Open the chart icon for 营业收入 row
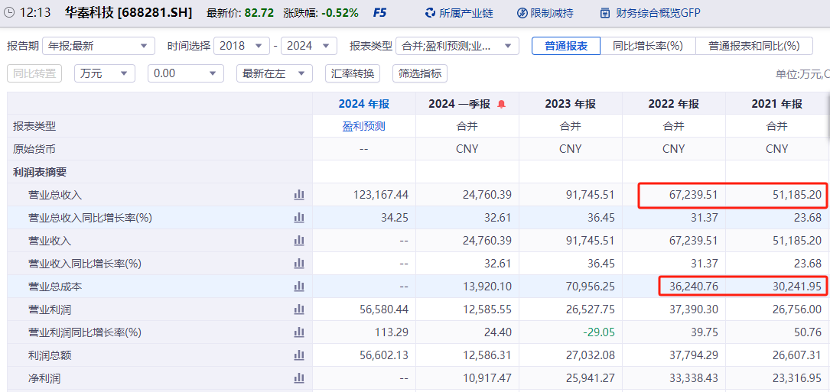The width and height of the screenshot is (830, 392). coord(299,241)
